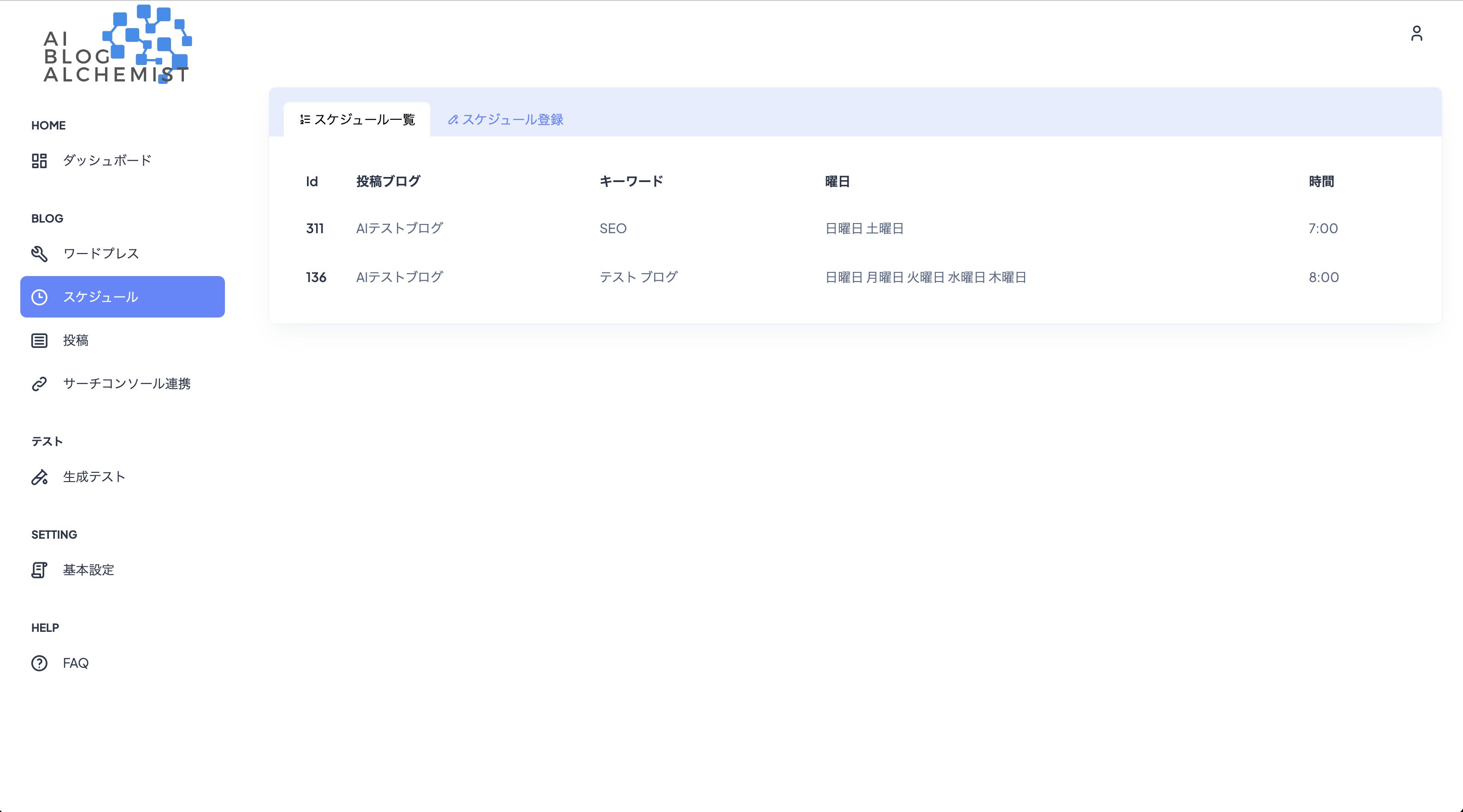The height and width of the screenshot is (812, 1463).
Task: Click the 基本設定 scroll icon
Action: (39, 570)
